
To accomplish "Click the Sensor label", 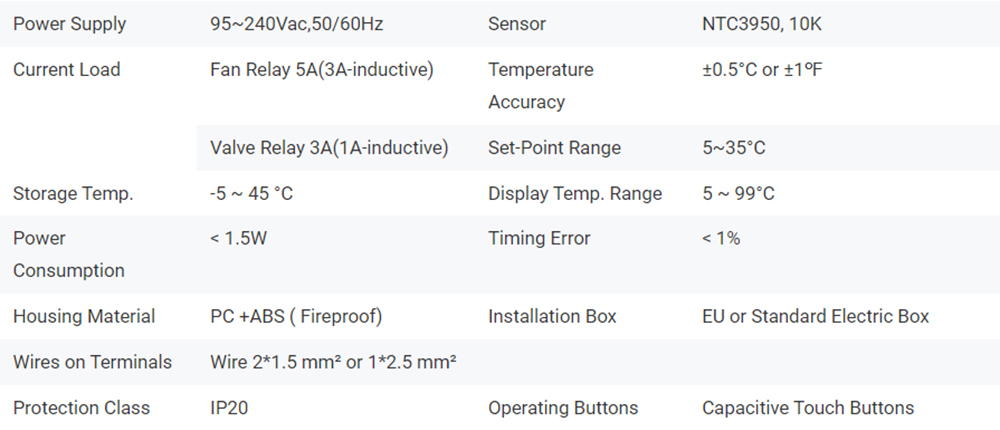I will [515, 24].
